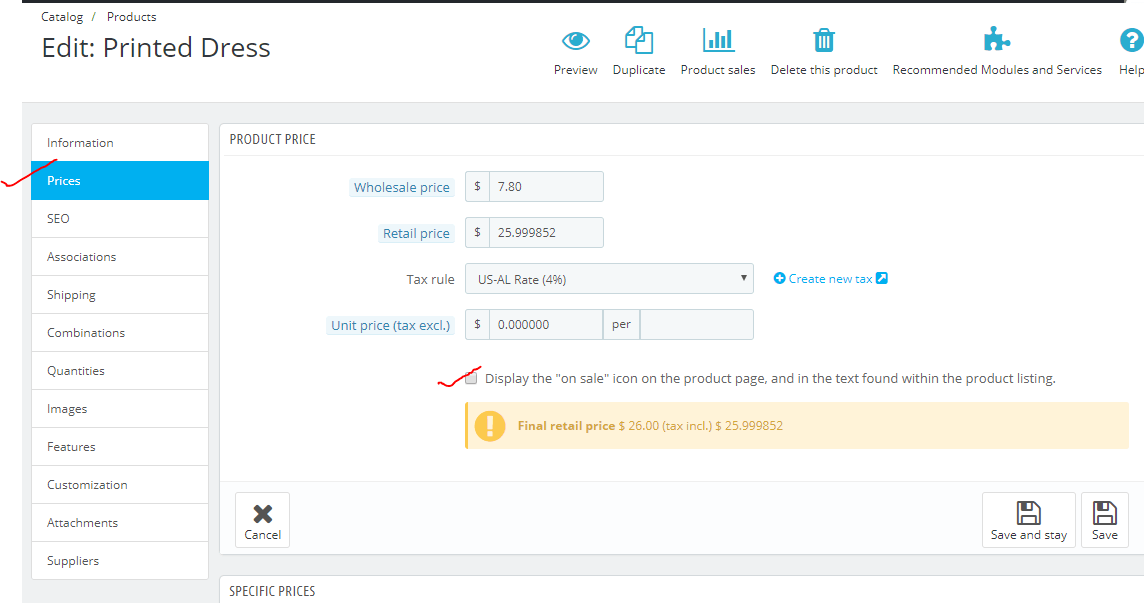The width and height of the screenshot is (1144, 603).
Task: Click the Preview eye icon
Action: [x=576, y=41]
